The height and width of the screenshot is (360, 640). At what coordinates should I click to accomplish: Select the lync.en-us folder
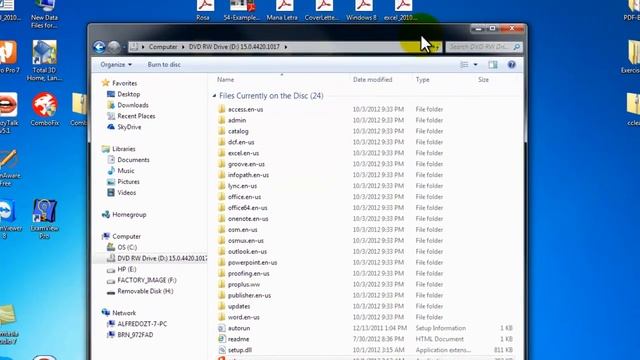(242, 186)
